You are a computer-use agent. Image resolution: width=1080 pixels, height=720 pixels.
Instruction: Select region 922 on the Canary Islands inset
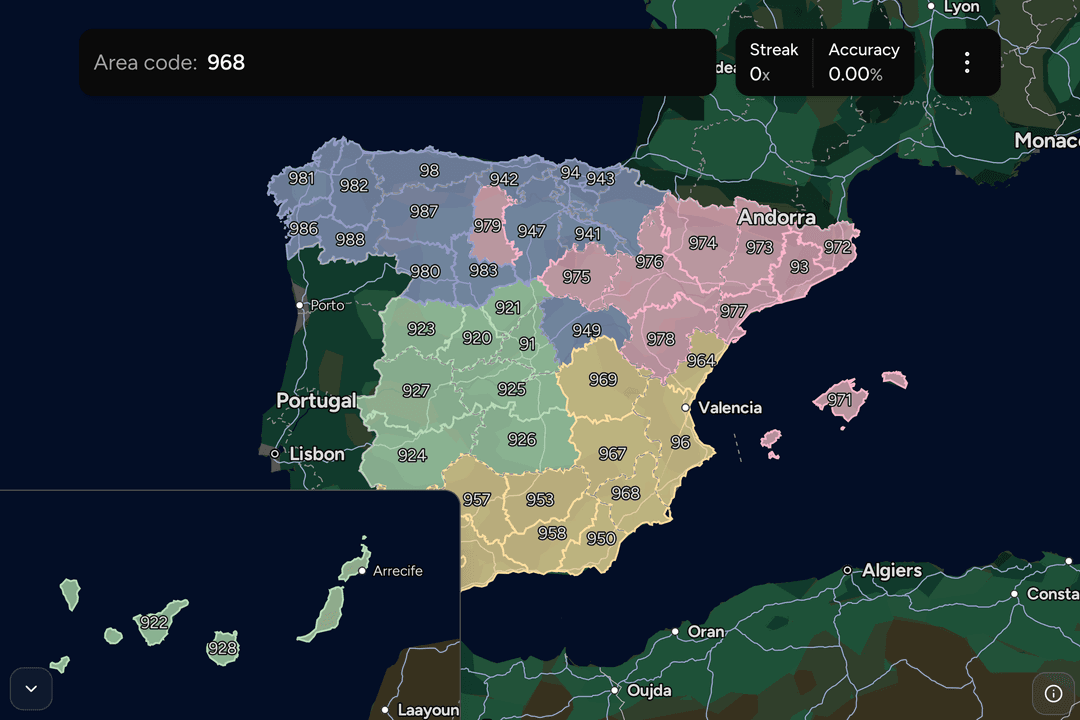pos(152,622)
